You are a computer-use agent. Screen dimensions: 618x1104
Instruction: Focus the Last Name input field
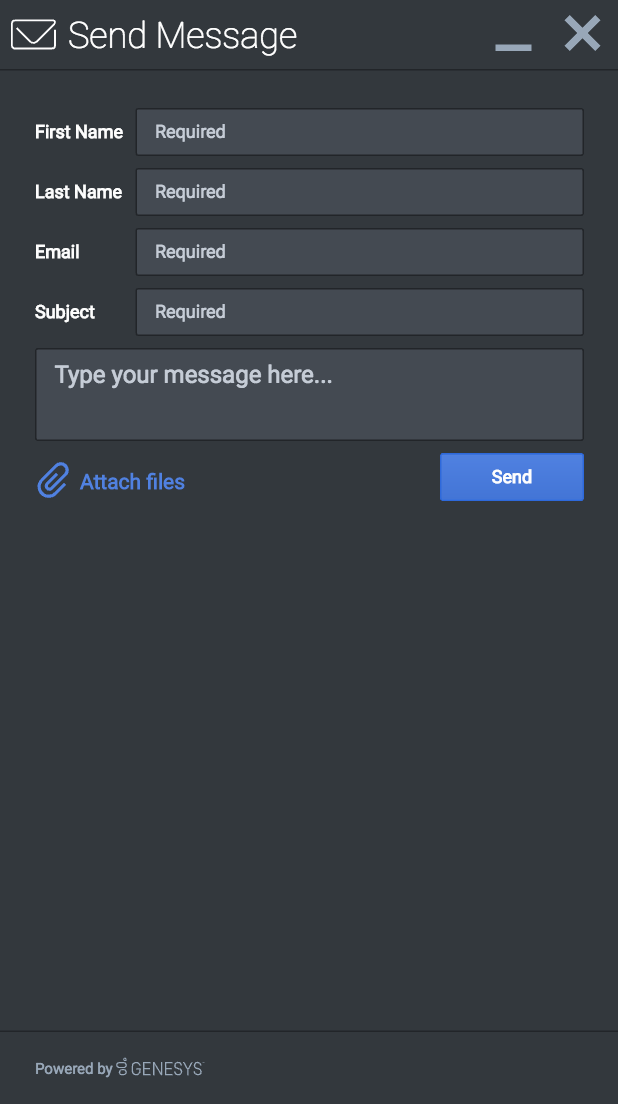[359, 192]
